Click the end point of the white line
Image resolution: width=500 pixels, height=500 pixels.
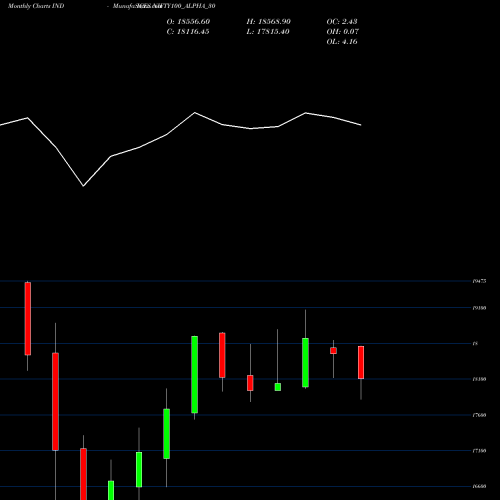361,125
